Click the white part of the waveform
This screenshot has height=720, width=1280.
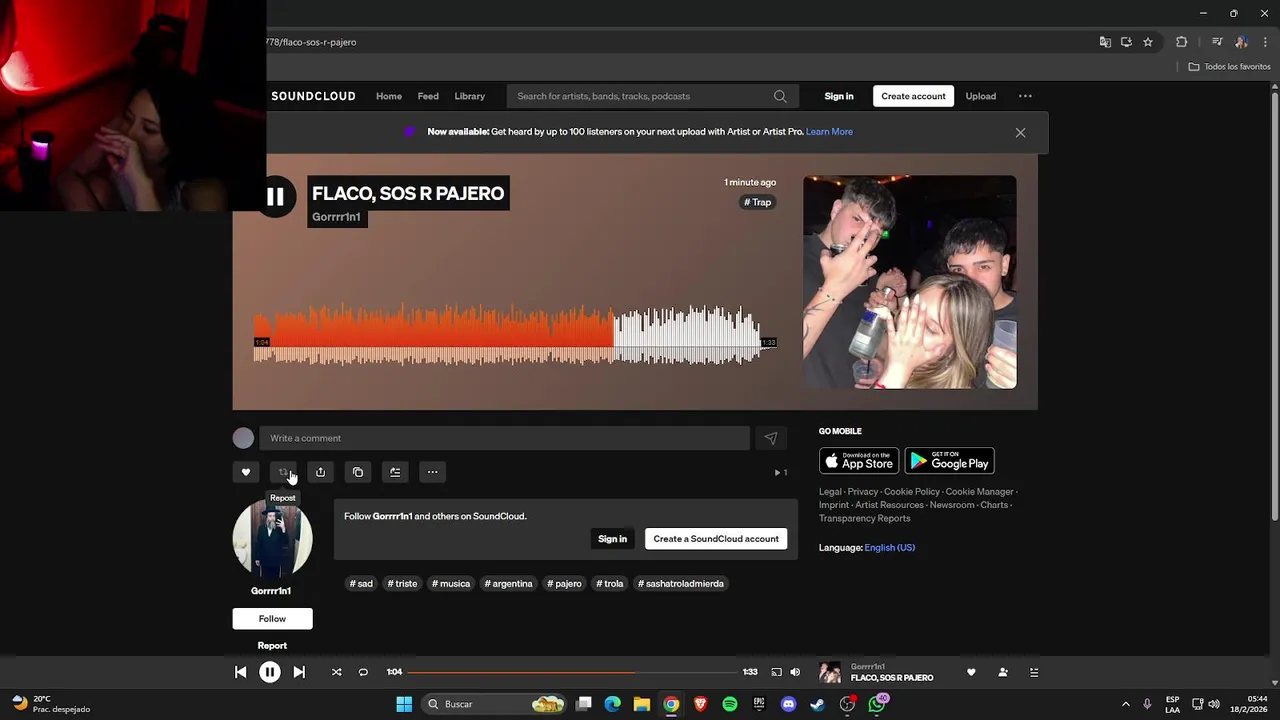click(x=687, y=336)
